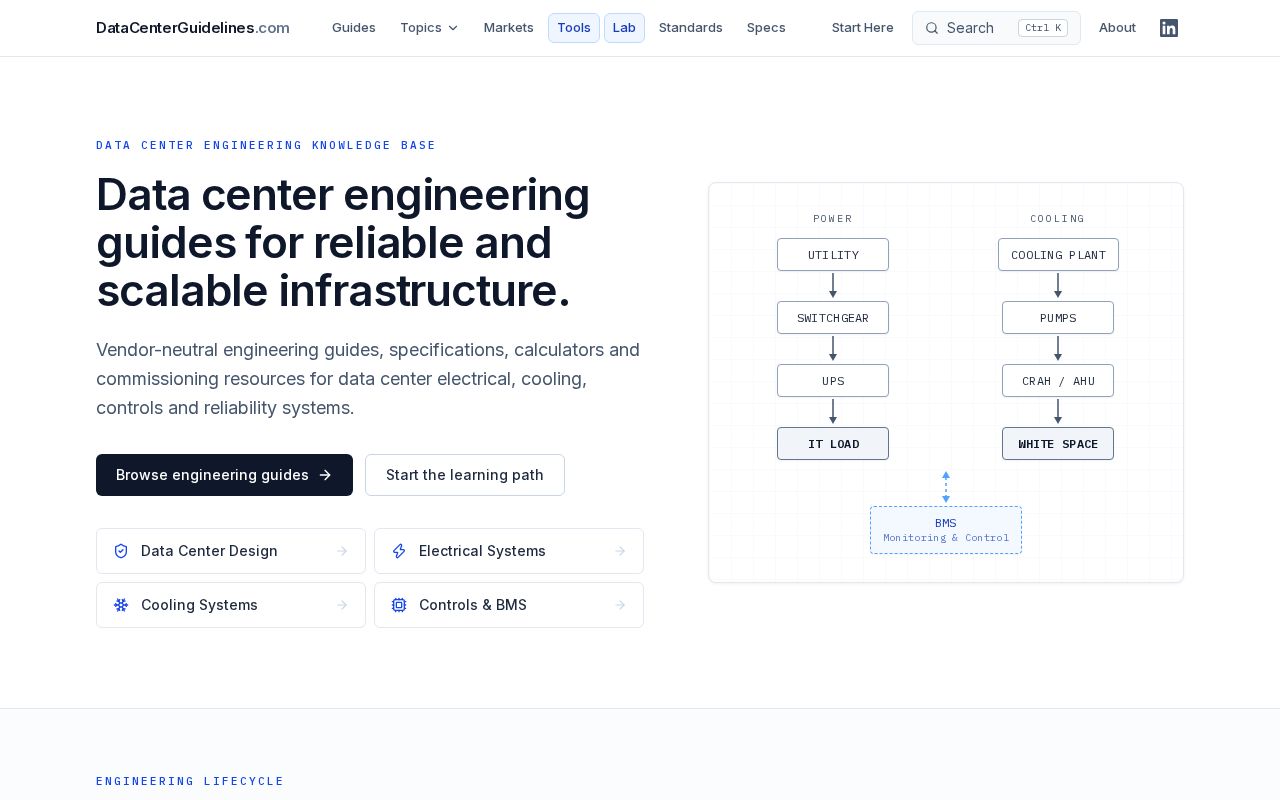1280x800 pixels.
Task: Click Start the learning path button
Action: (465, 475)
